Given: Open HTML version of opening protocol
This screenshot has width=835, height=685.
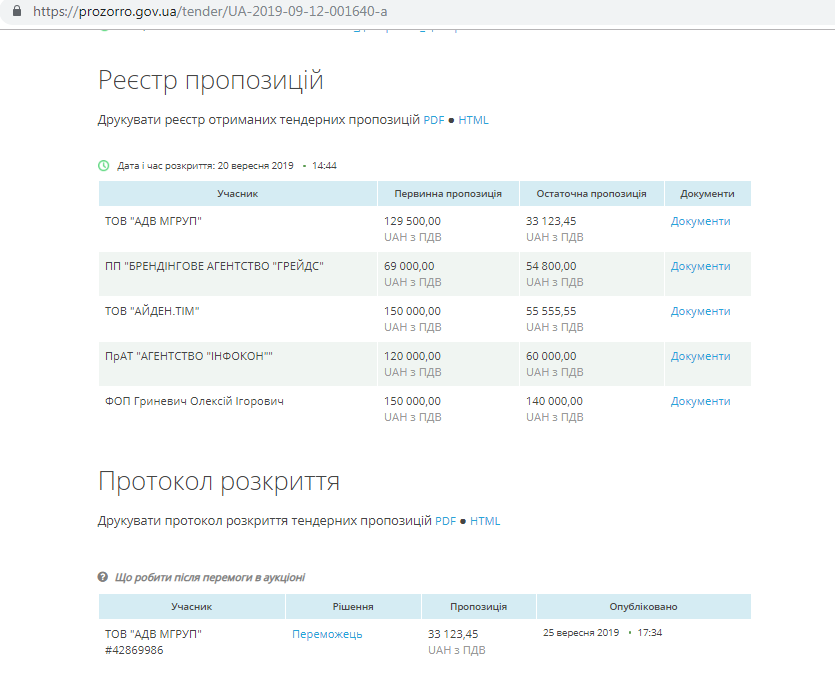Looking at the screenshot, I should pyautogui.click(x=485, y=521).
